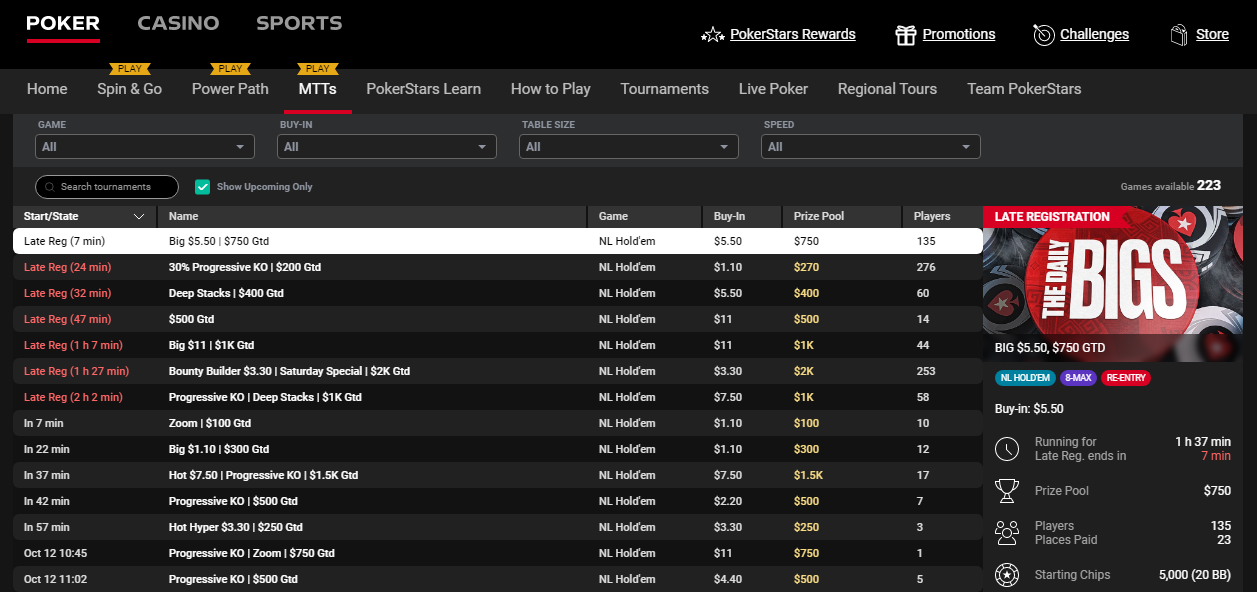Click the PokerStars Rewards stars icon
The image size is (1257, 592).
(712, 35)
